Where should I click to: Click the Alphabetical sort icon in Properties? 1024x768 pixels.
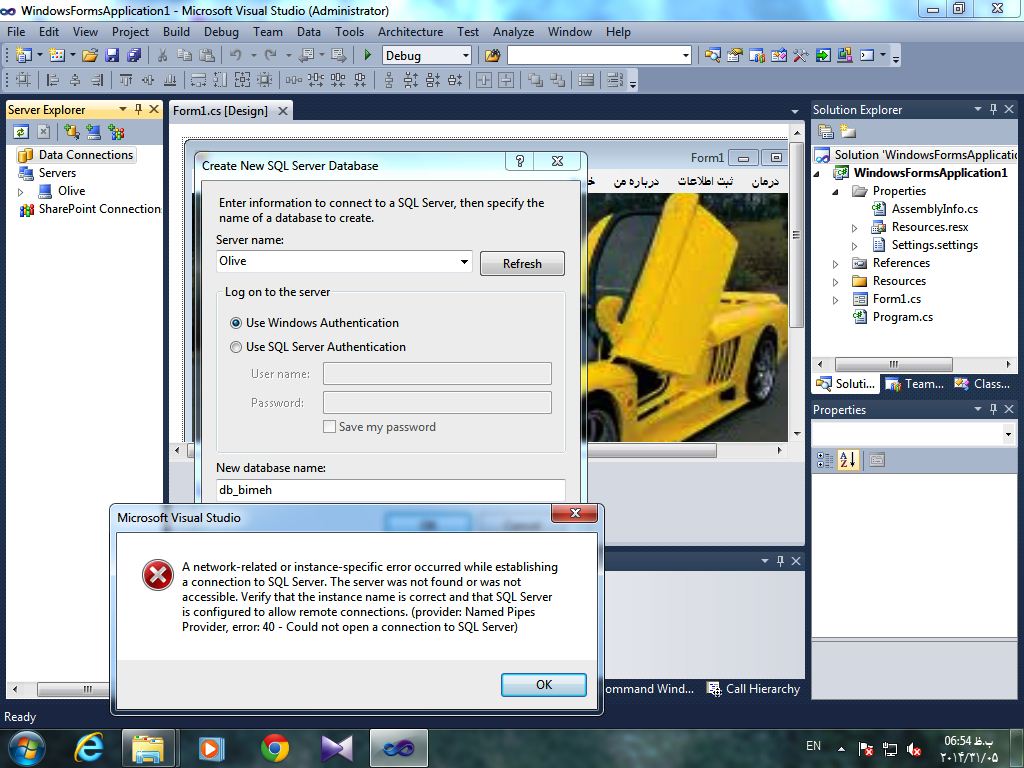pyautogui.click(x=848, y=460)
